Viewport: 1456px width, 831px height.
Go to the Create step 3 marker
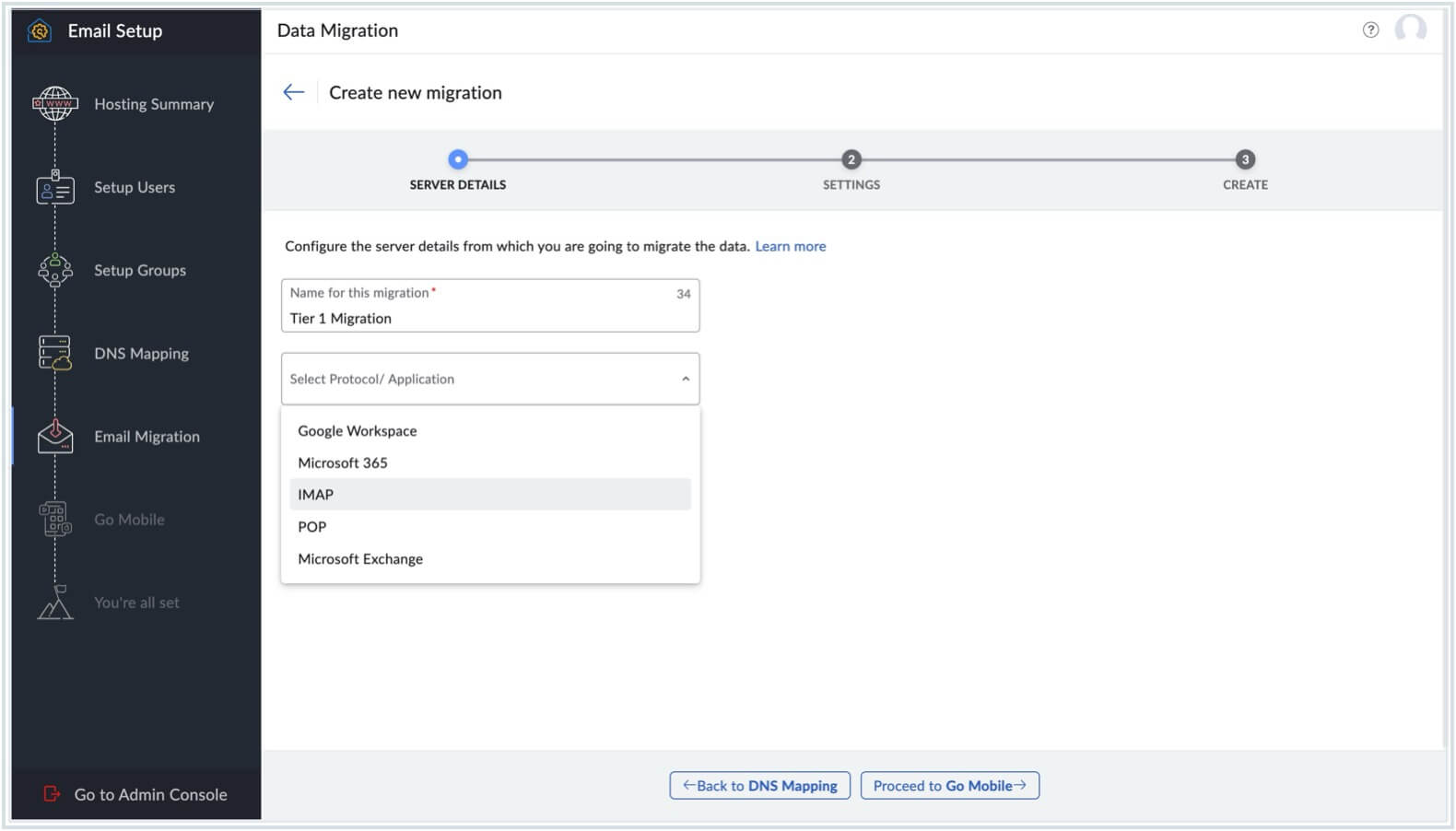1244,160
